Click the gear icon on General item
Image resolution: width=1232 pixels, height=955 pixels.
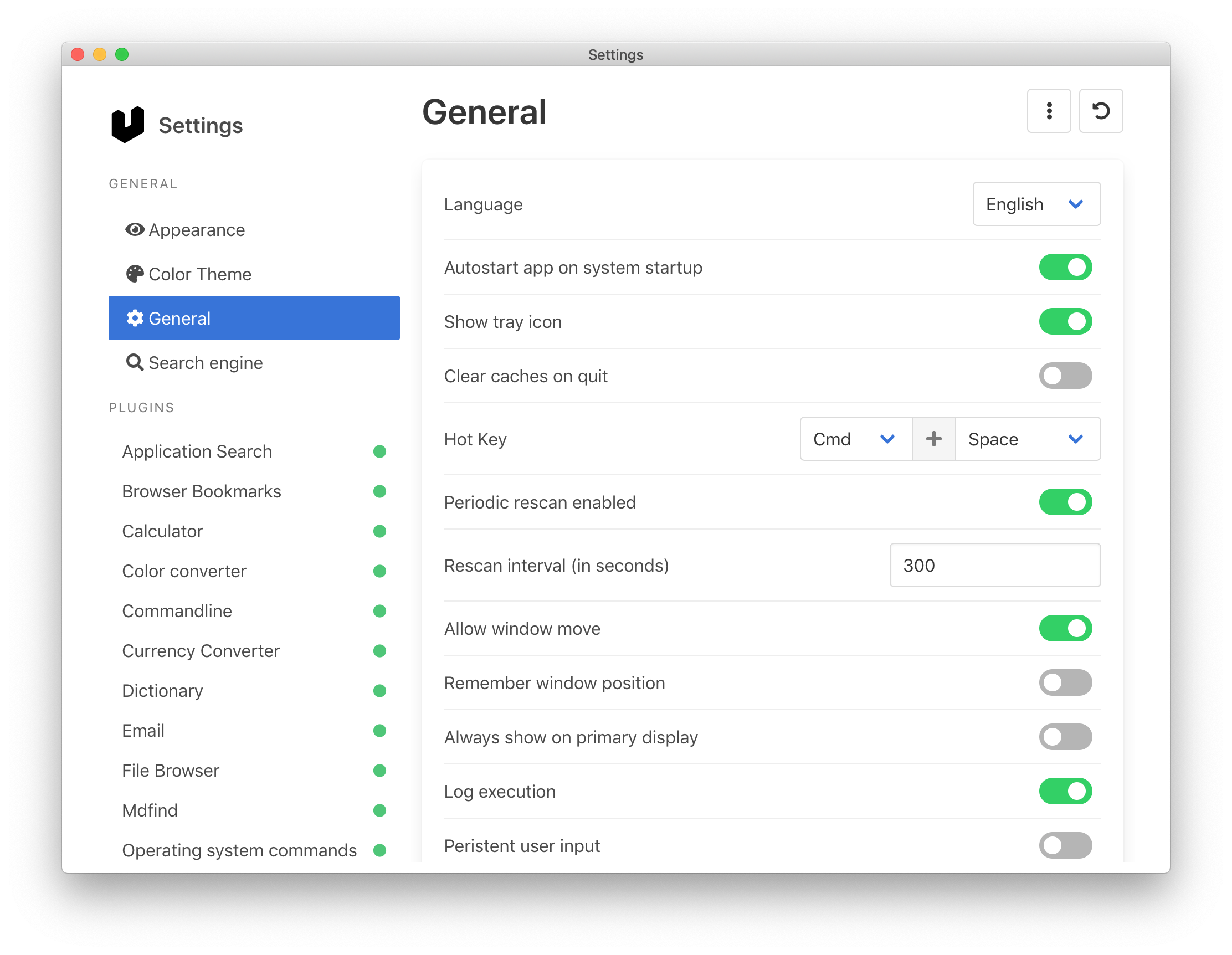(134, 318)
